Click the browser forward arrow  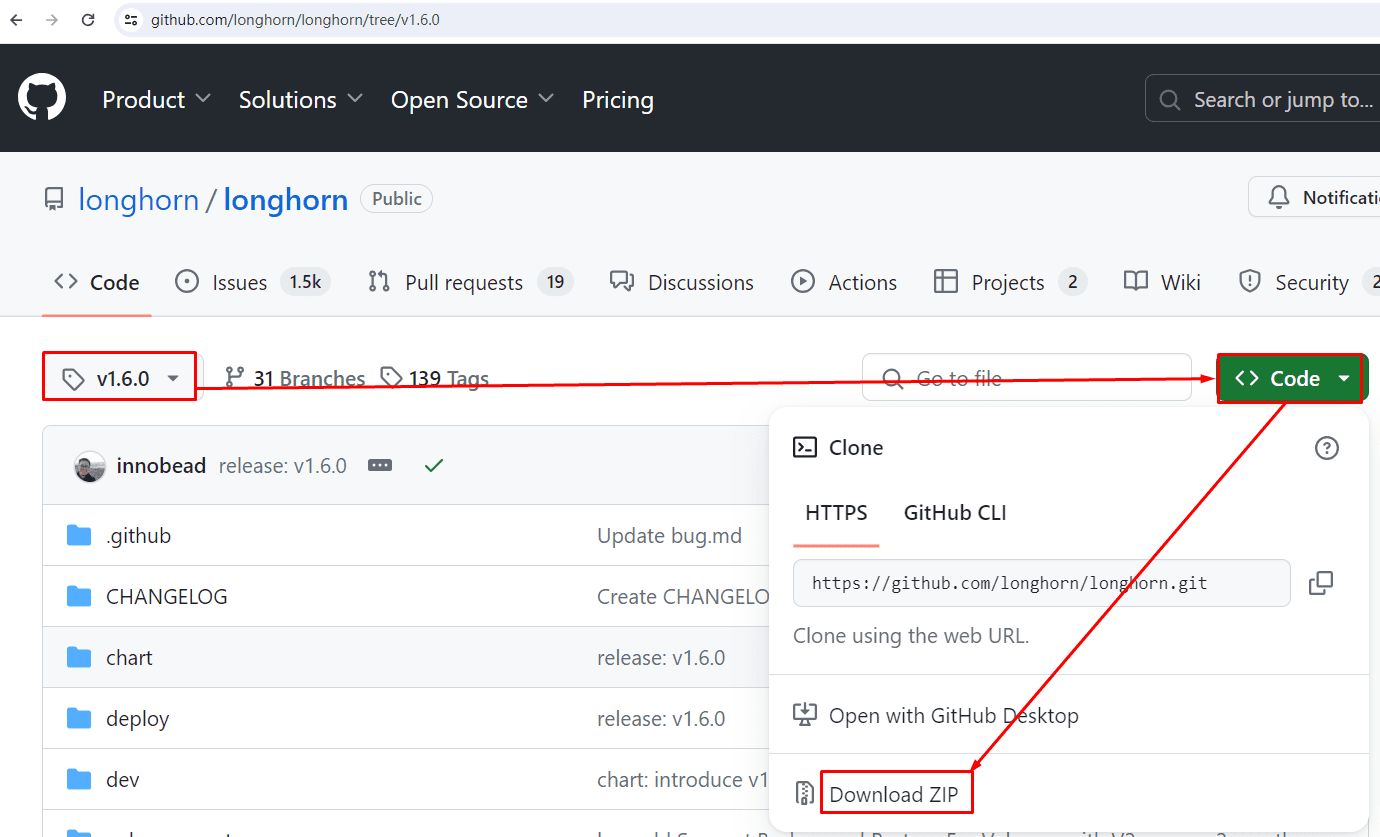point(52,20)
